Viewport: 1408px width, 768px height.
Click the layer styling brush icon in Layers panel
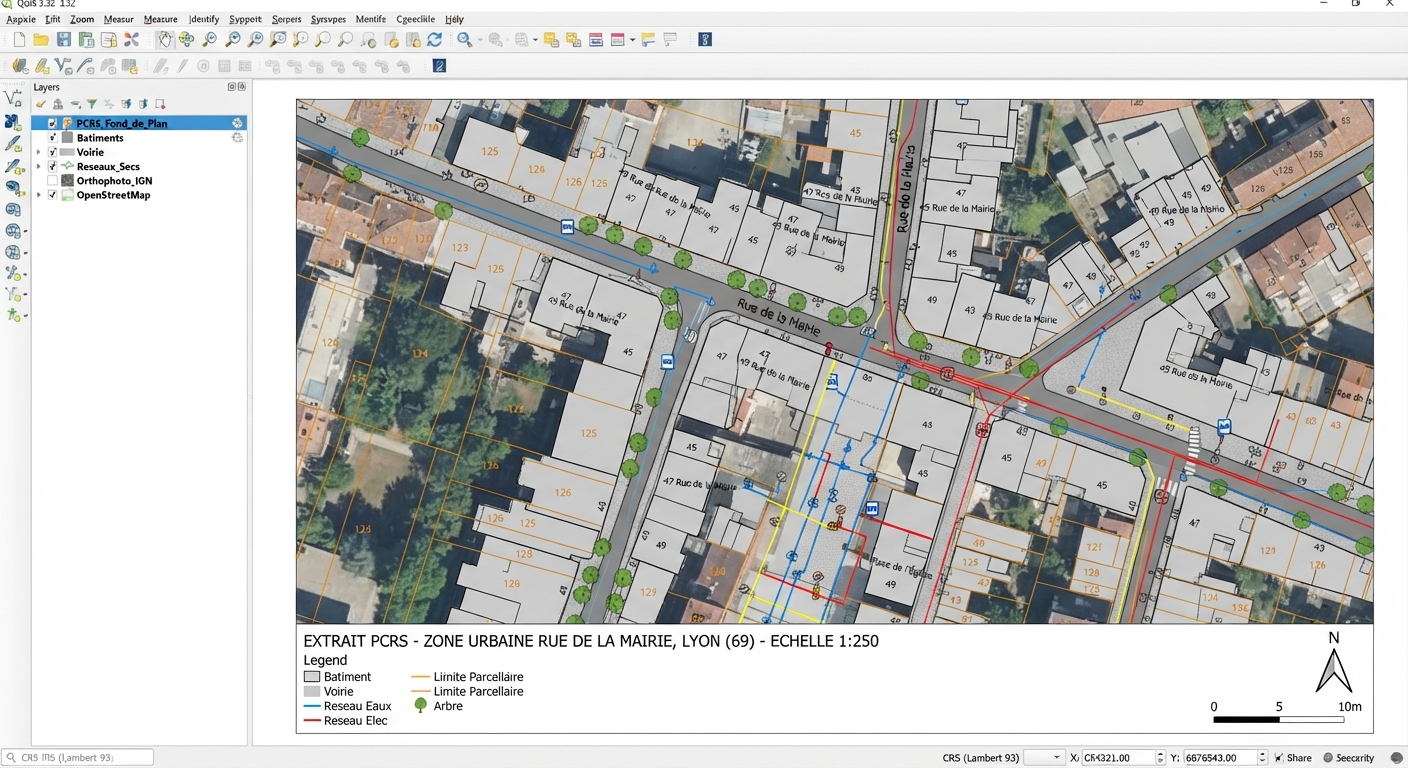click(x=41, y=104)
